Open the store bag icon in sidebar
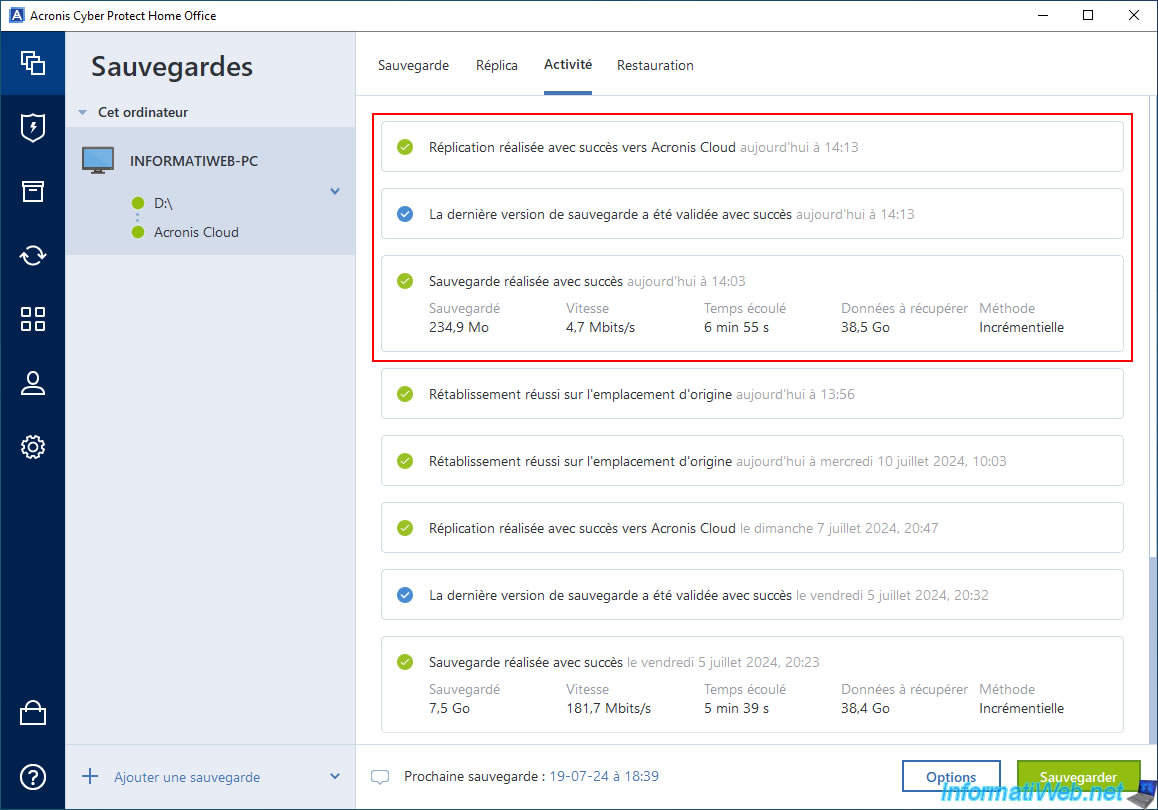1158x810 pixels. [x=32, y=713]
